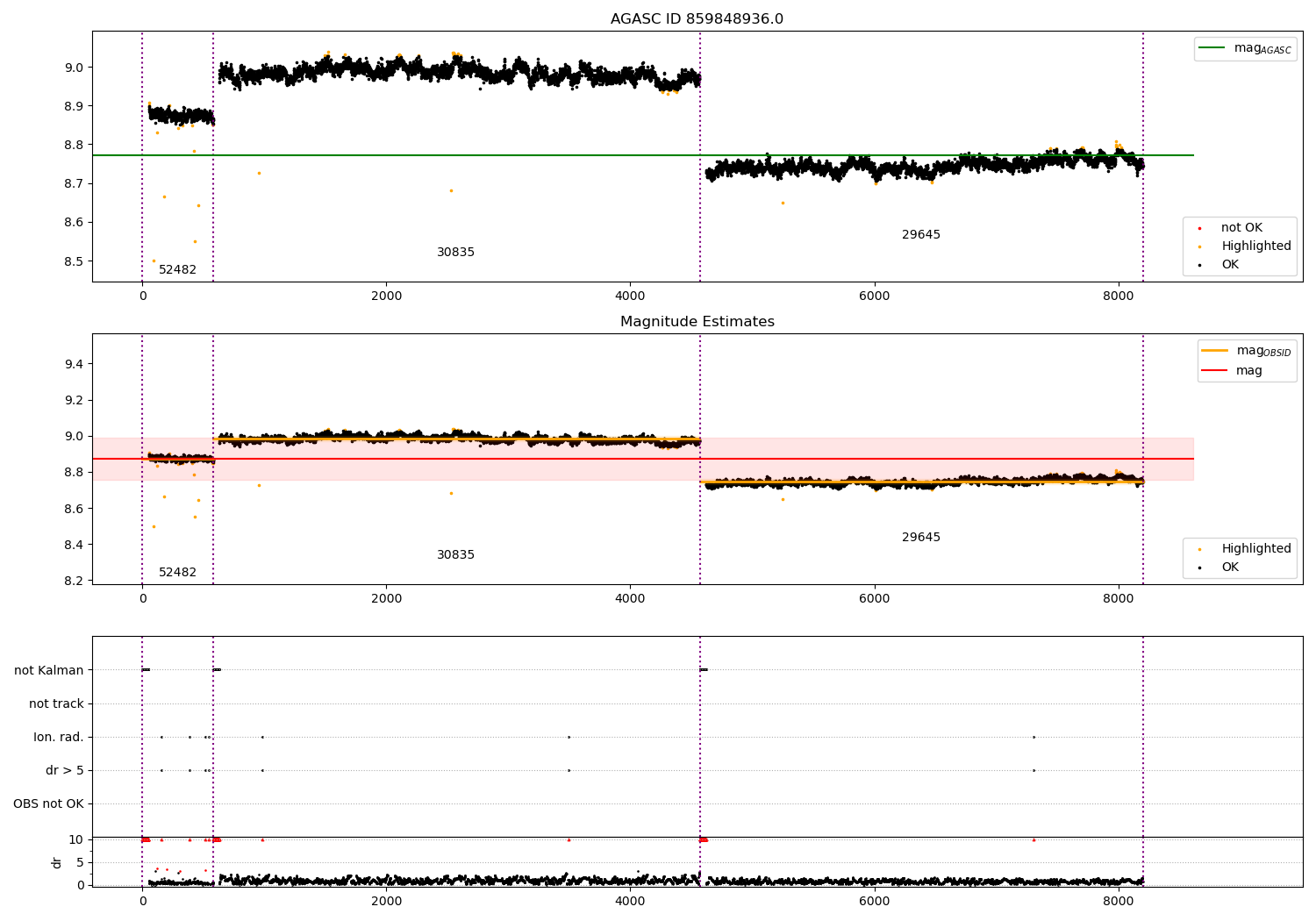Click OBSID label 30835 in middle plot

(456, 555)
